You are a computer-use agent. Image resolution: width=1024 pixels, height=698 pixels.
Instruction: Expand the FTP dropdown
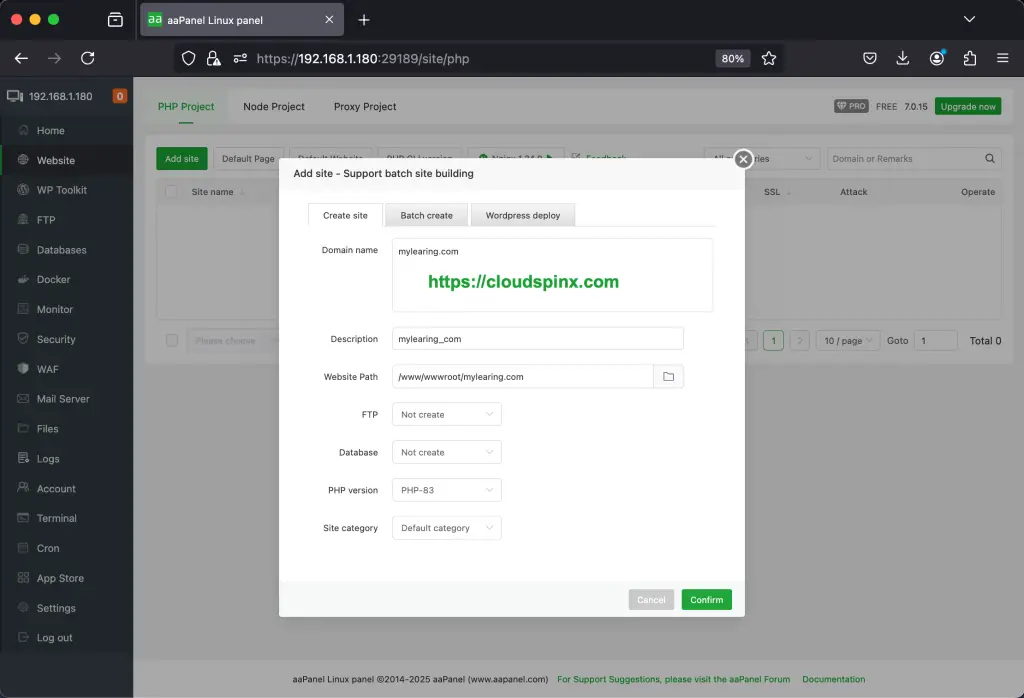447,415
